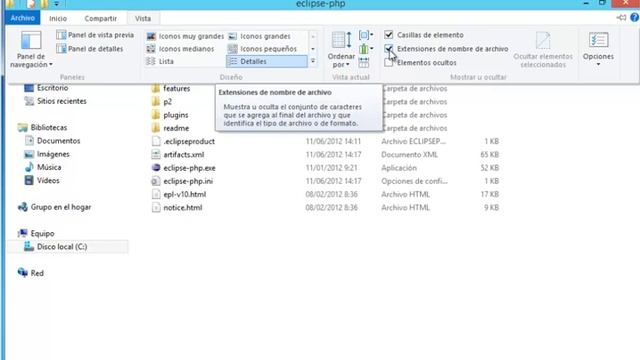Toggle Panel de vista previa
Viewport: 640px width, 360px height.
95,35
